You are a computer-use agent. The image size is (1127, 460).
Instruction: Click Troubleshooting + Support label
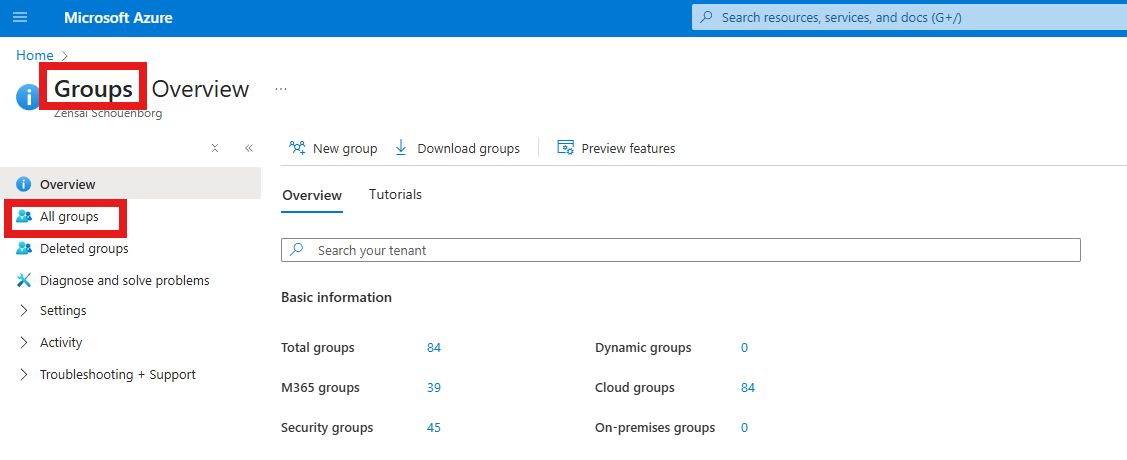(118, 374)
